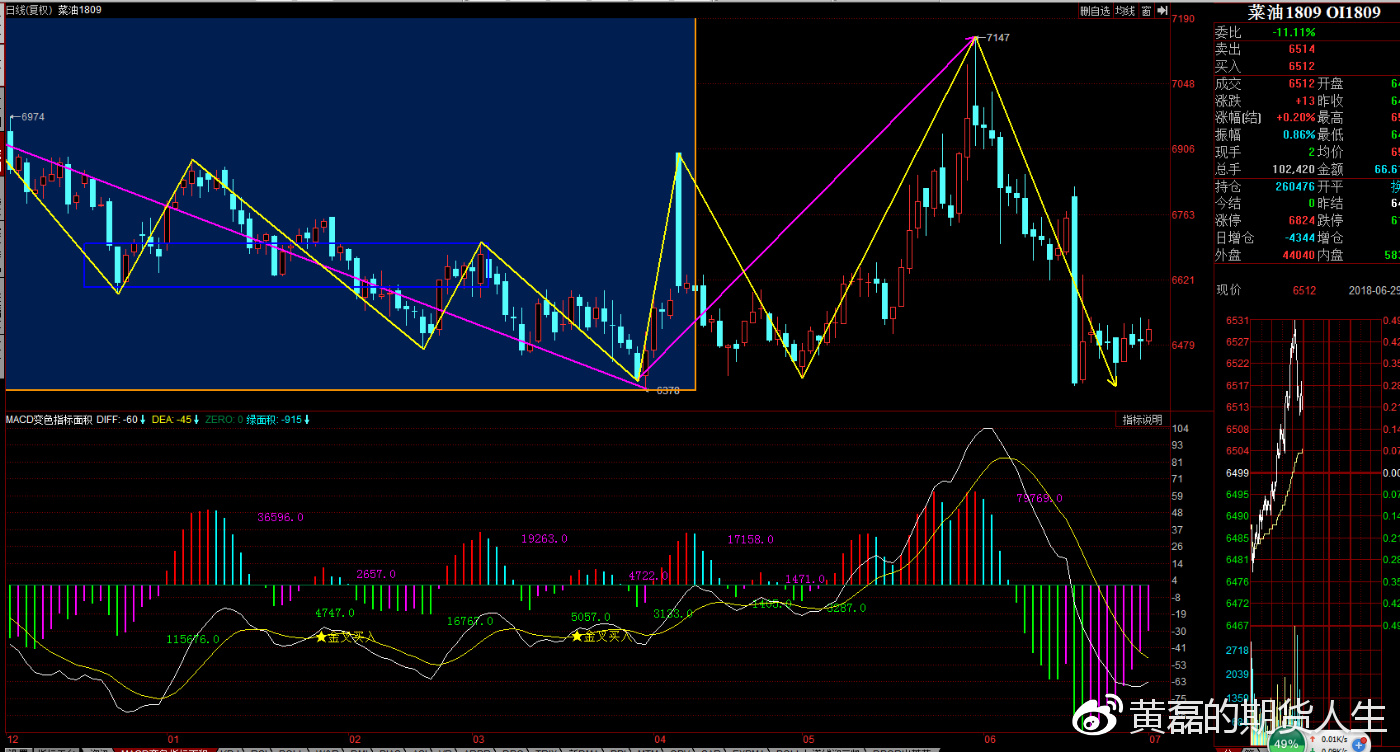Click the 删自选 button above the chart
This screenshot has width=1400, height=752.
click(1095, 10)
